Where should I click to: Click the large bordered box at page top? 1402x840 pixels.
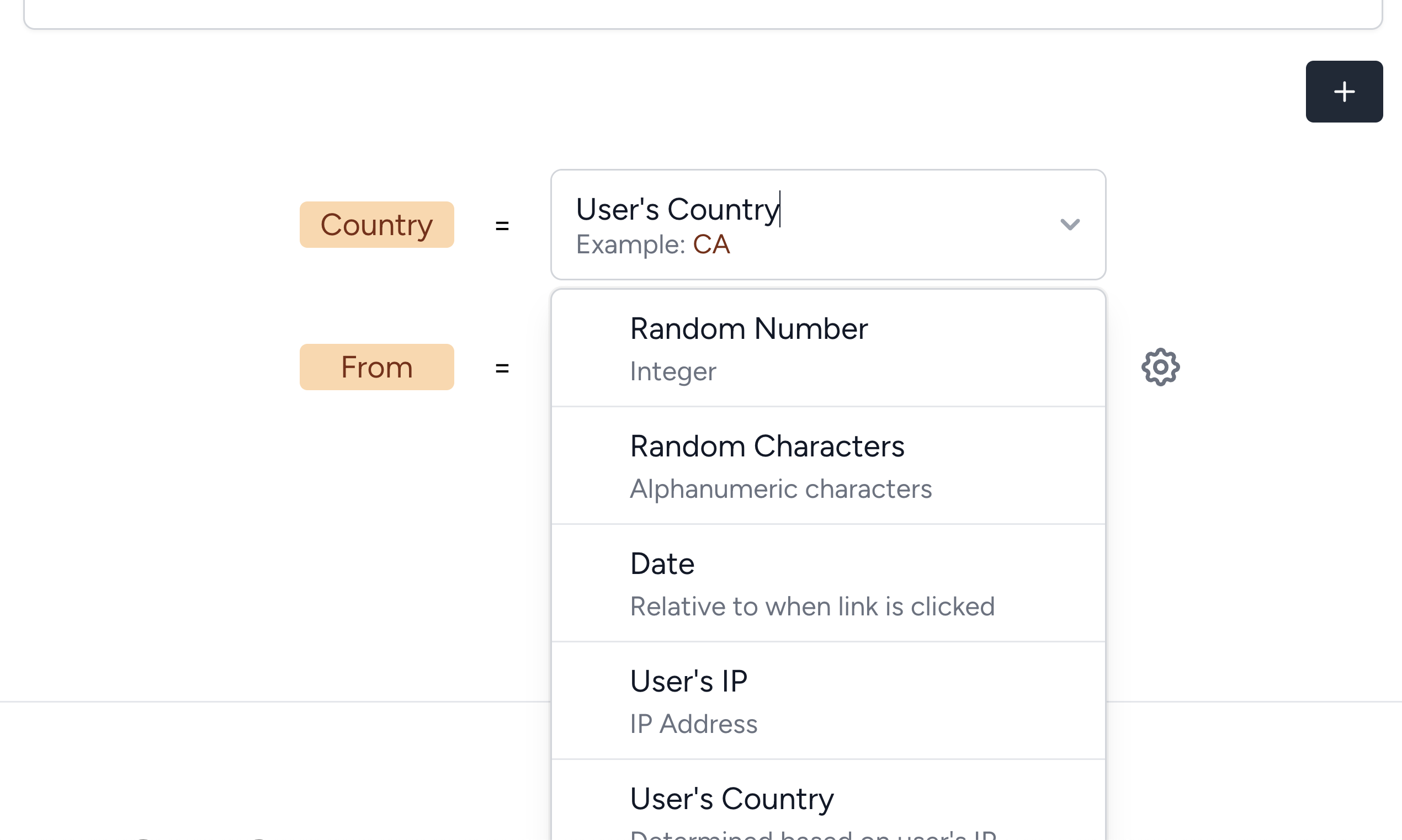703,14
